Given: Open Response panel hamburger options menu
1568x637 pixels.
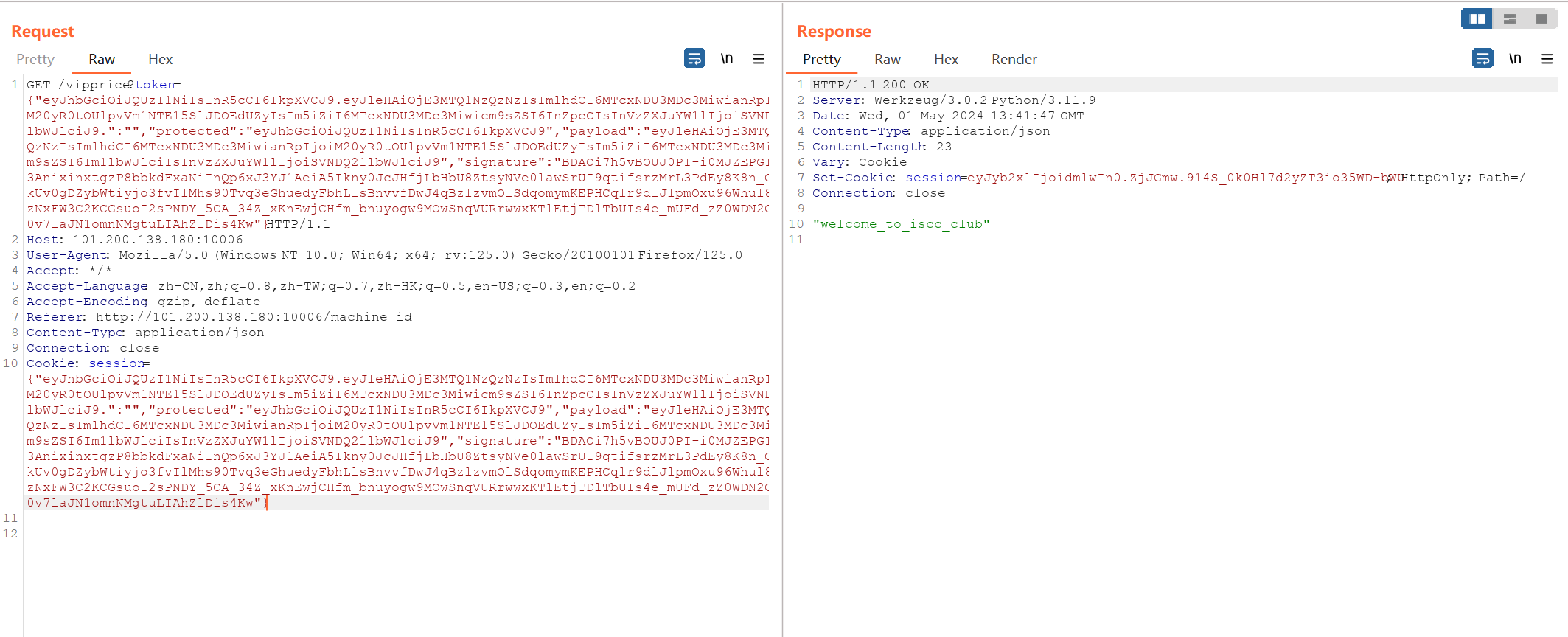Looking at the screenshot, I should (1547, 59).
